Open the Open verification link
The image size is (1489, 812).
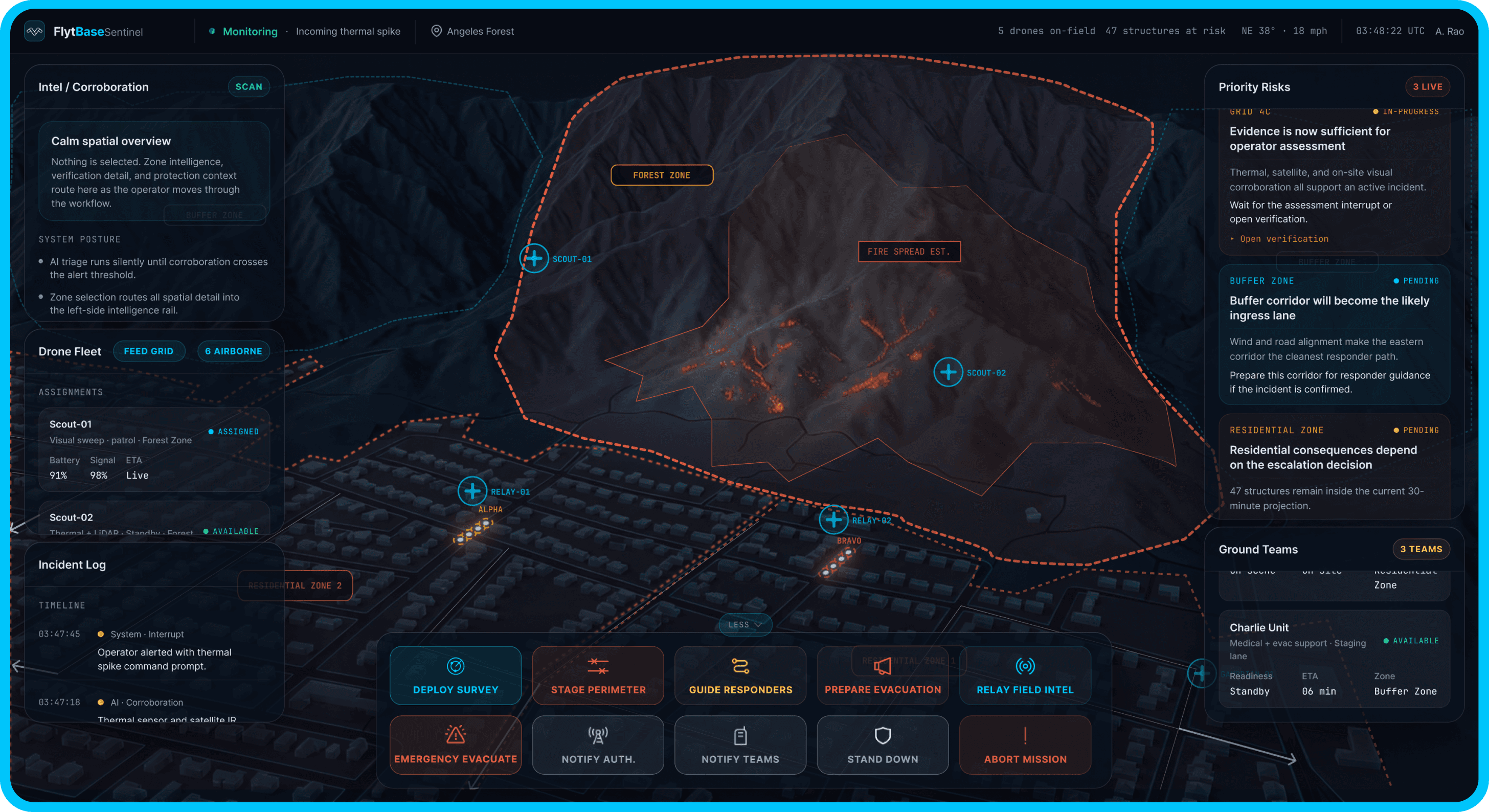(1283, 239)
